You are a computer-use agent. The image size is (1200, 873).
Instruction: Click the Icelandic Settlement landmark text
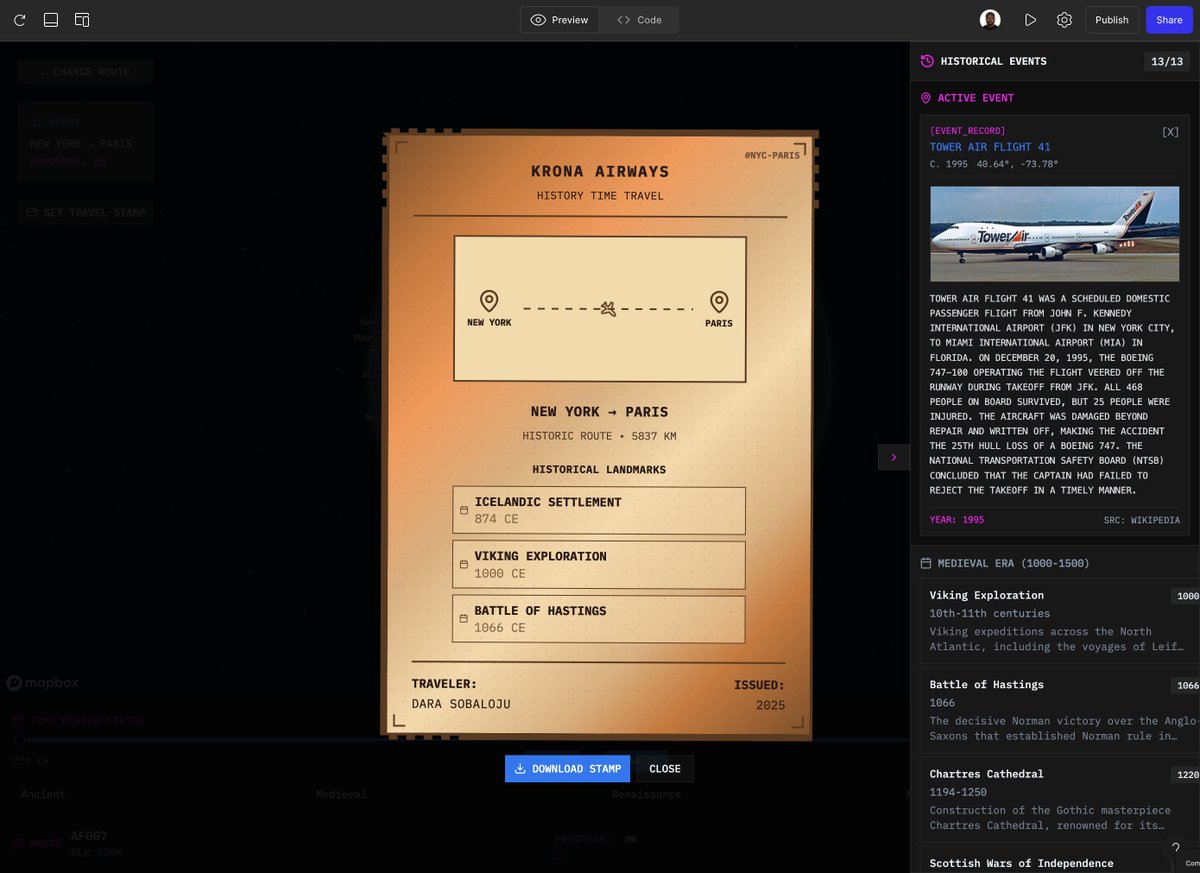coord(548,502)
